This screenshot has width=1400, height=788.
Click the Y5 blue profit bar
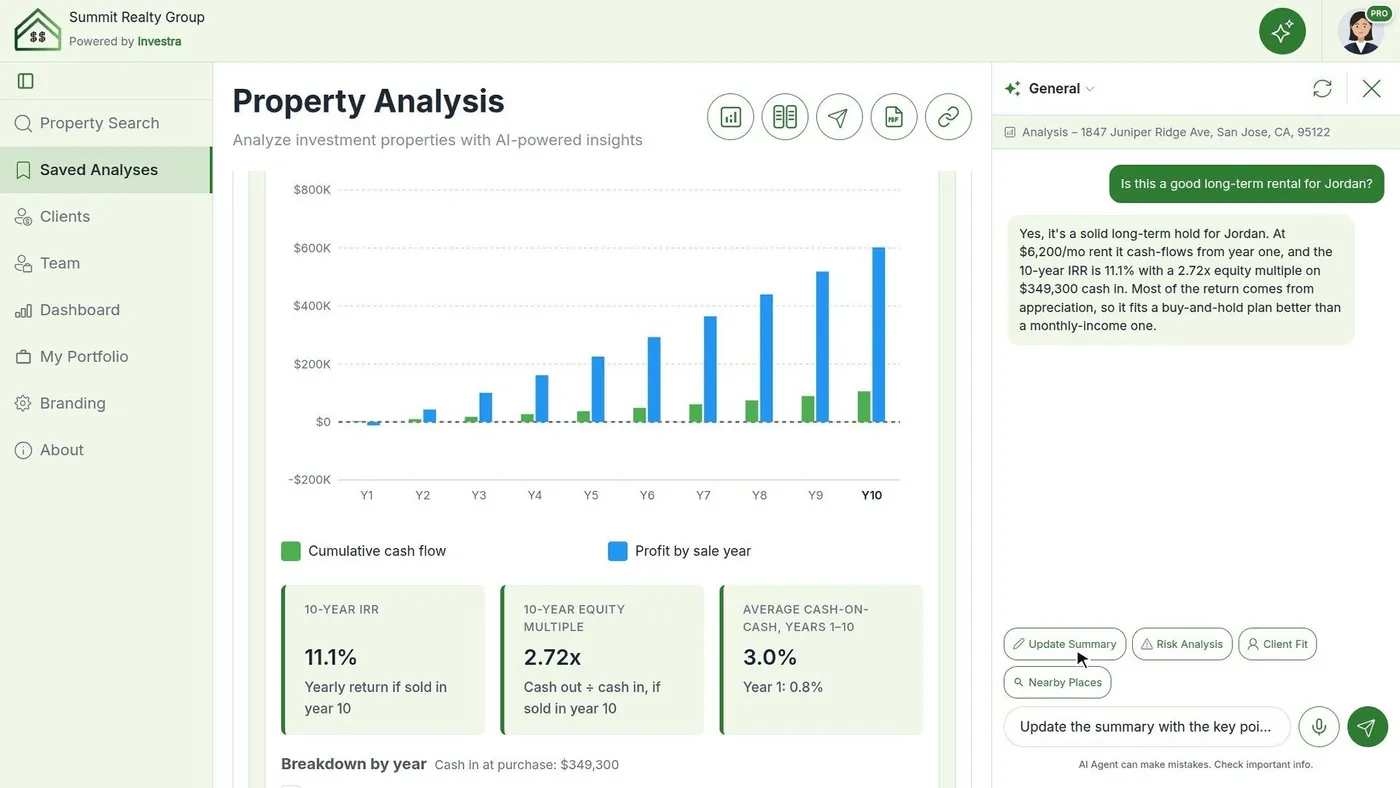point(598,389)
